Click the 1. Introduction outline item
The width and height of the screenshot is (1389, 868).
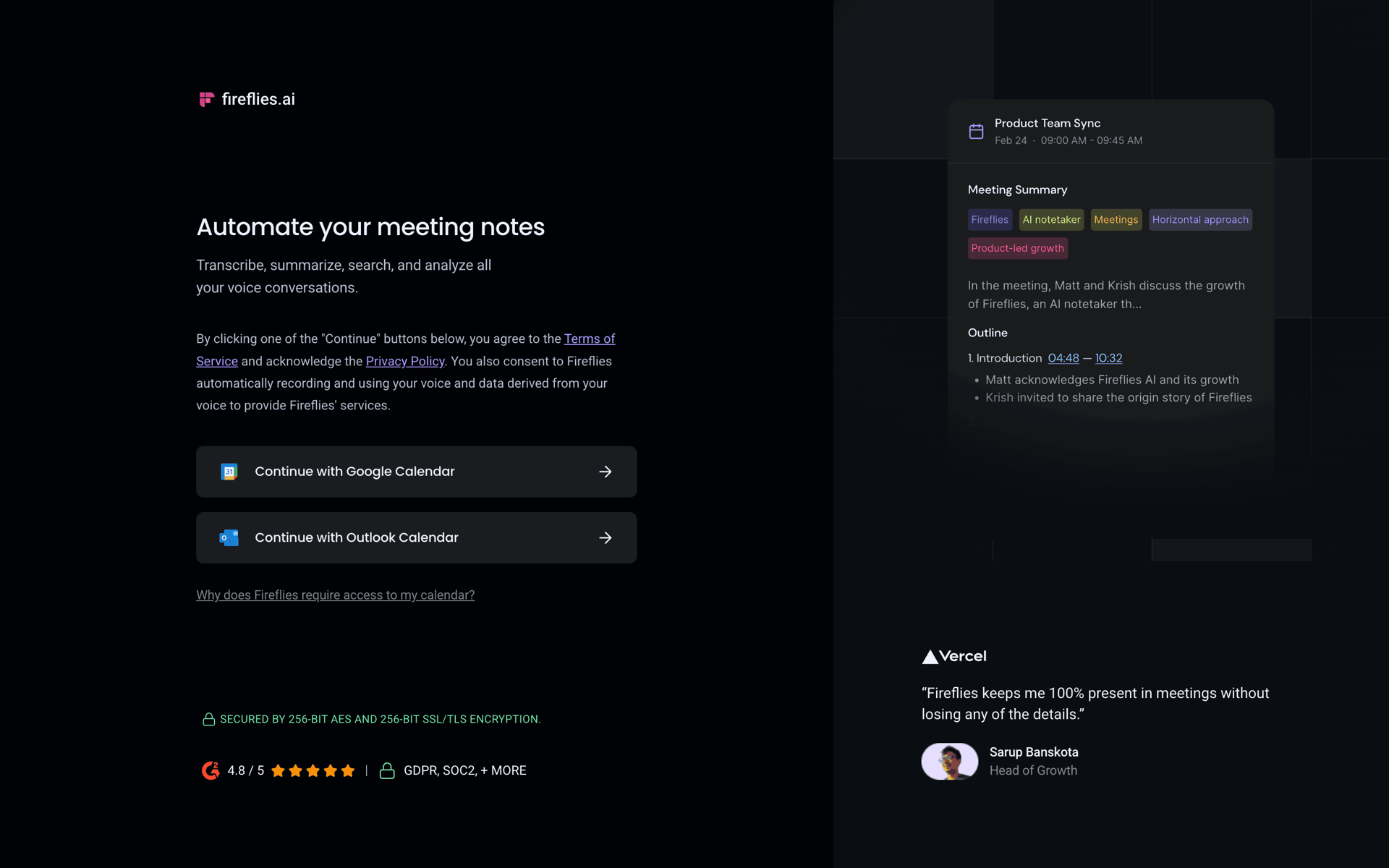pos(1005,358)
